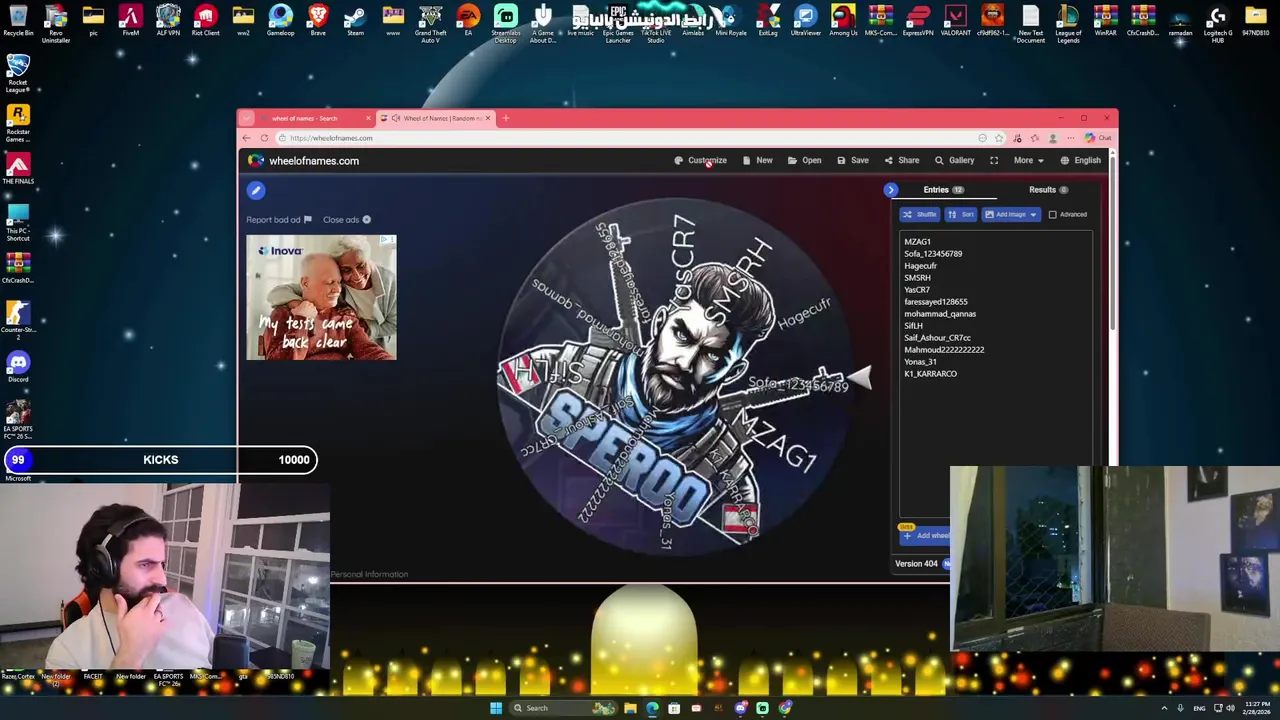The height and width of the screenshot is (720, 1280).
Task: Click entry K1_KARRARCO in the list
Action: pyautogui.click(x=930, y=374)
